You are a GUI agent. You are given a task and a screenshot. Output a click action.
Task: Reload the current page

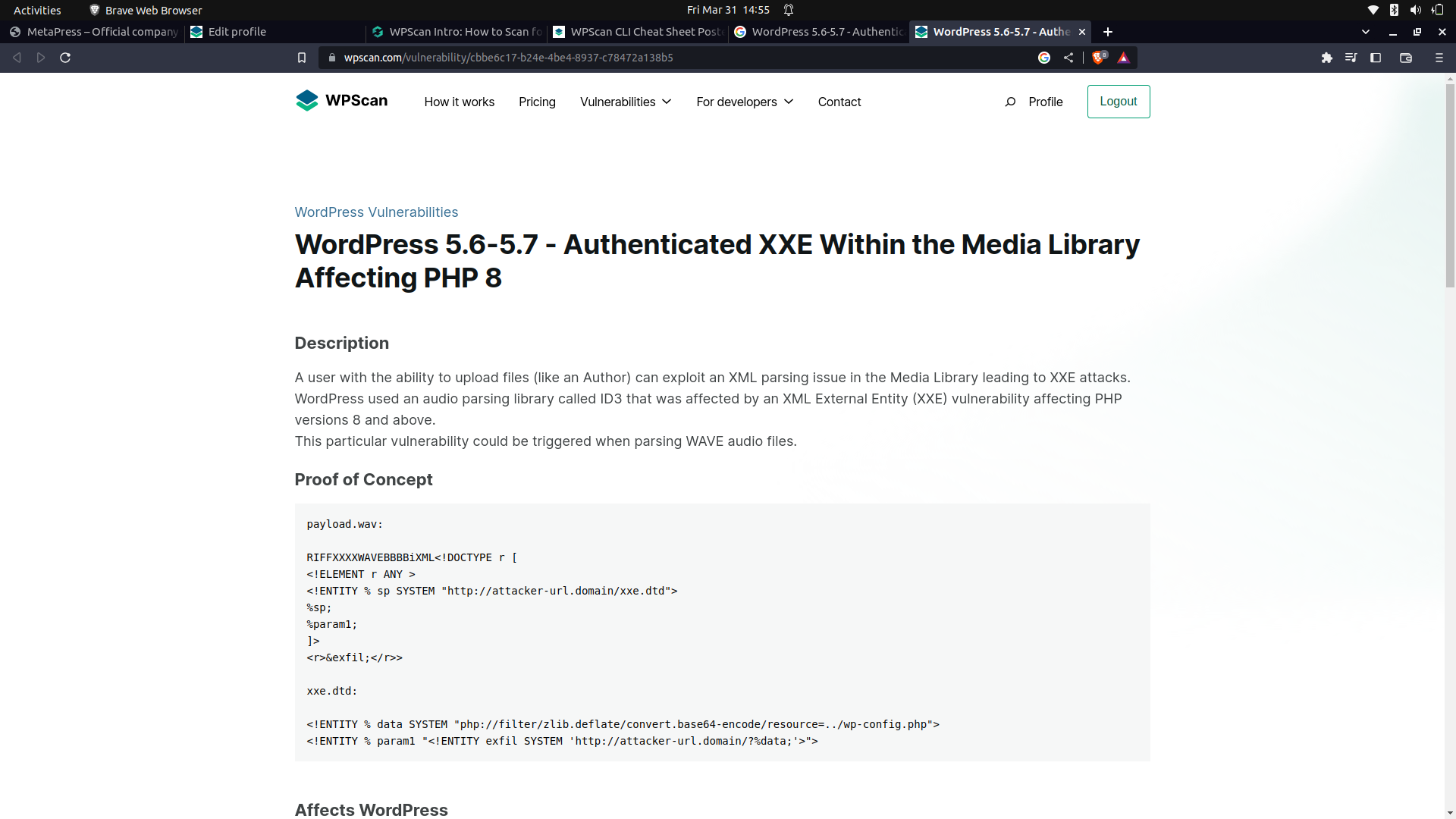tap(65, 57)
